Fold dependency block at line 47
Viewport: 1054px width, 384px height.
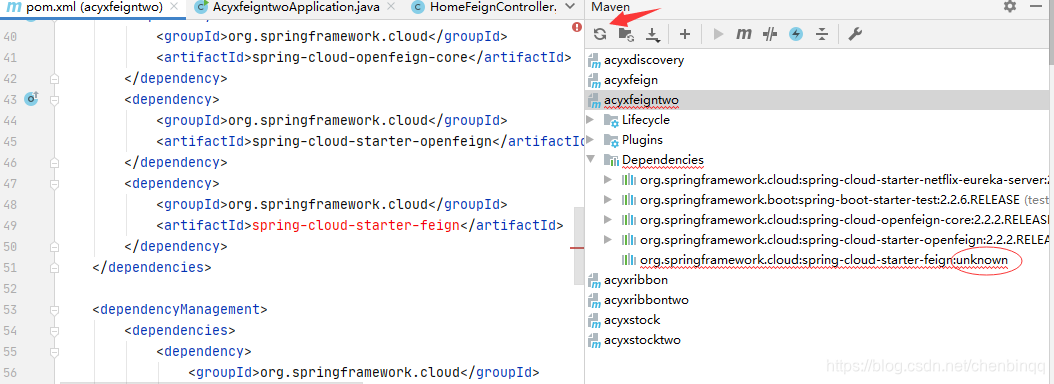(54, 183)
